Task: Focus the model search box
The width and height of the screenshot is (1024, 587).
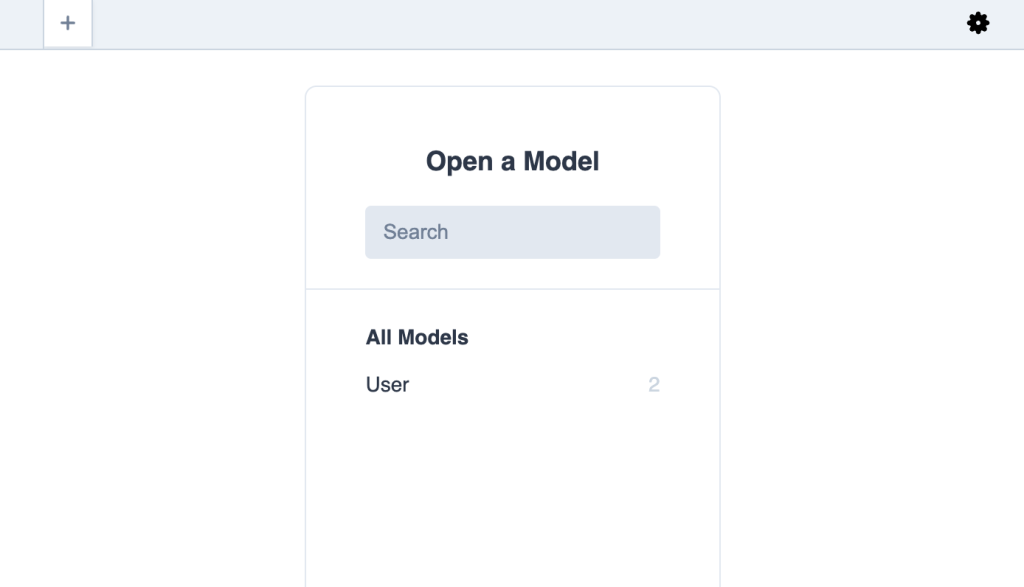Action: point(512,232)
